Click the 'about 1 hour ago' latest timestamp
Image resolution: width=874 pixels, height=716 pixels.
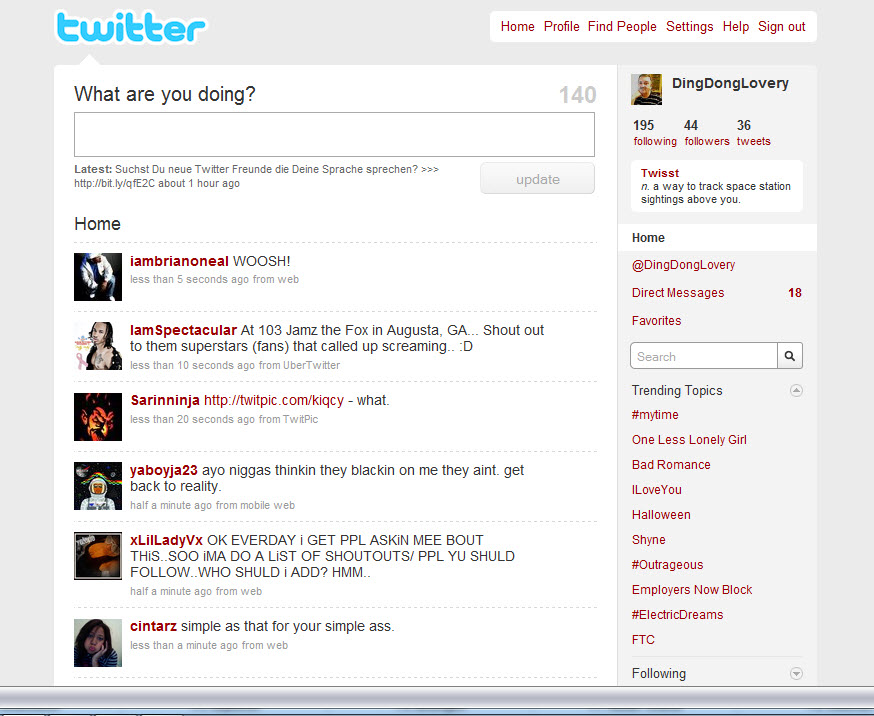point(199,183)
